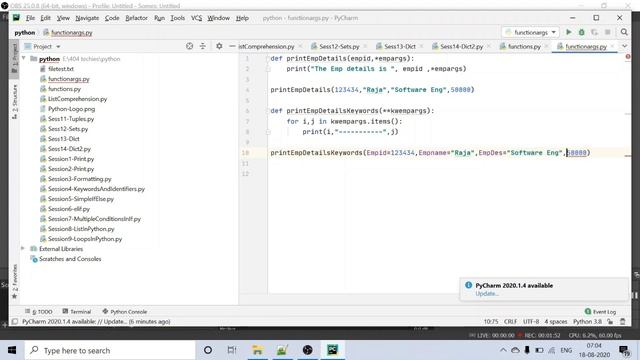This screenshot has height=360, width=640.
Task: Close the Sess12-Sets.py editor tab
Action: click(x=365, y=47)
